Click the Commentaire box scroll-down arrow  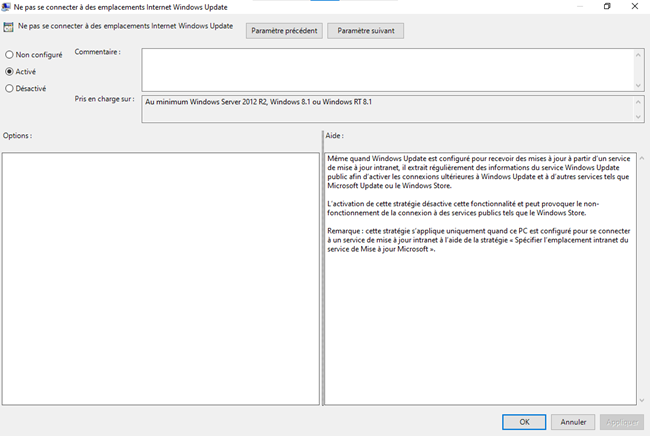point(638,85)
